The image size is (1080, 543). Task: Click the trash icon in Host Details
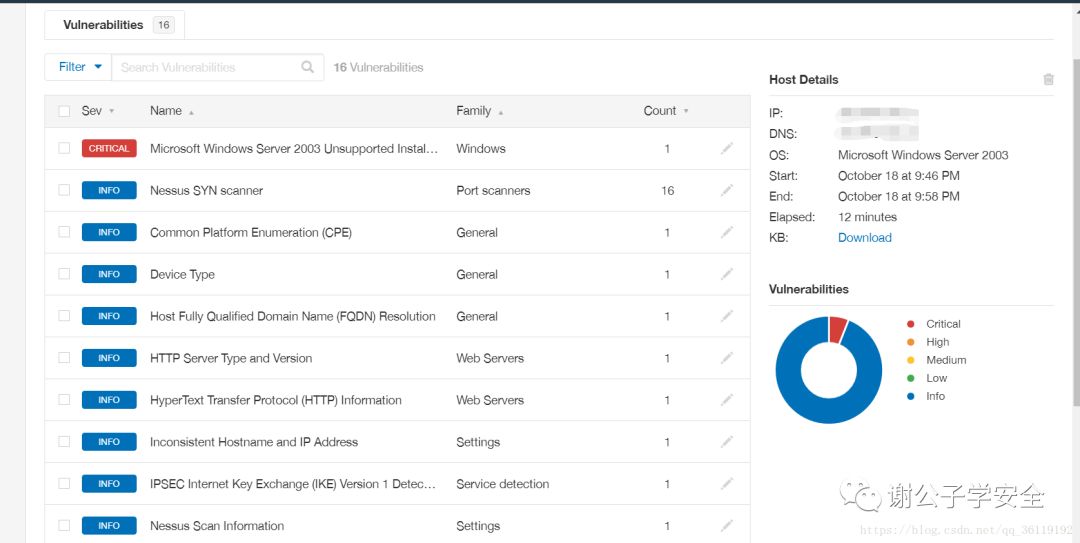(x=1048, y=80)
